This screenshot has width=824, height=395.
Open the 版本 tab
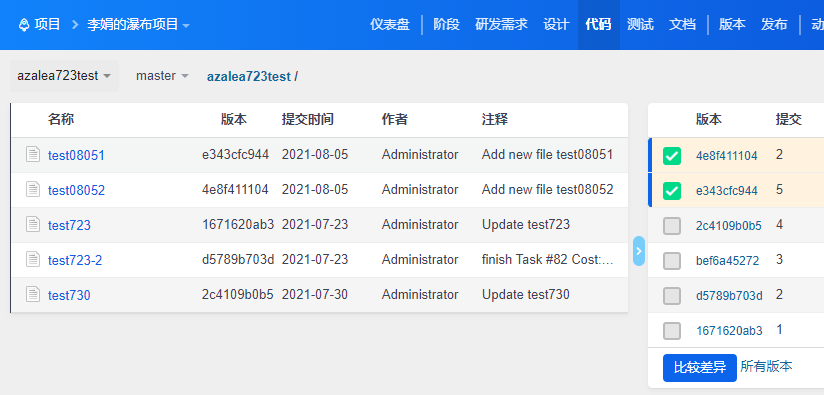pos(732,25)
